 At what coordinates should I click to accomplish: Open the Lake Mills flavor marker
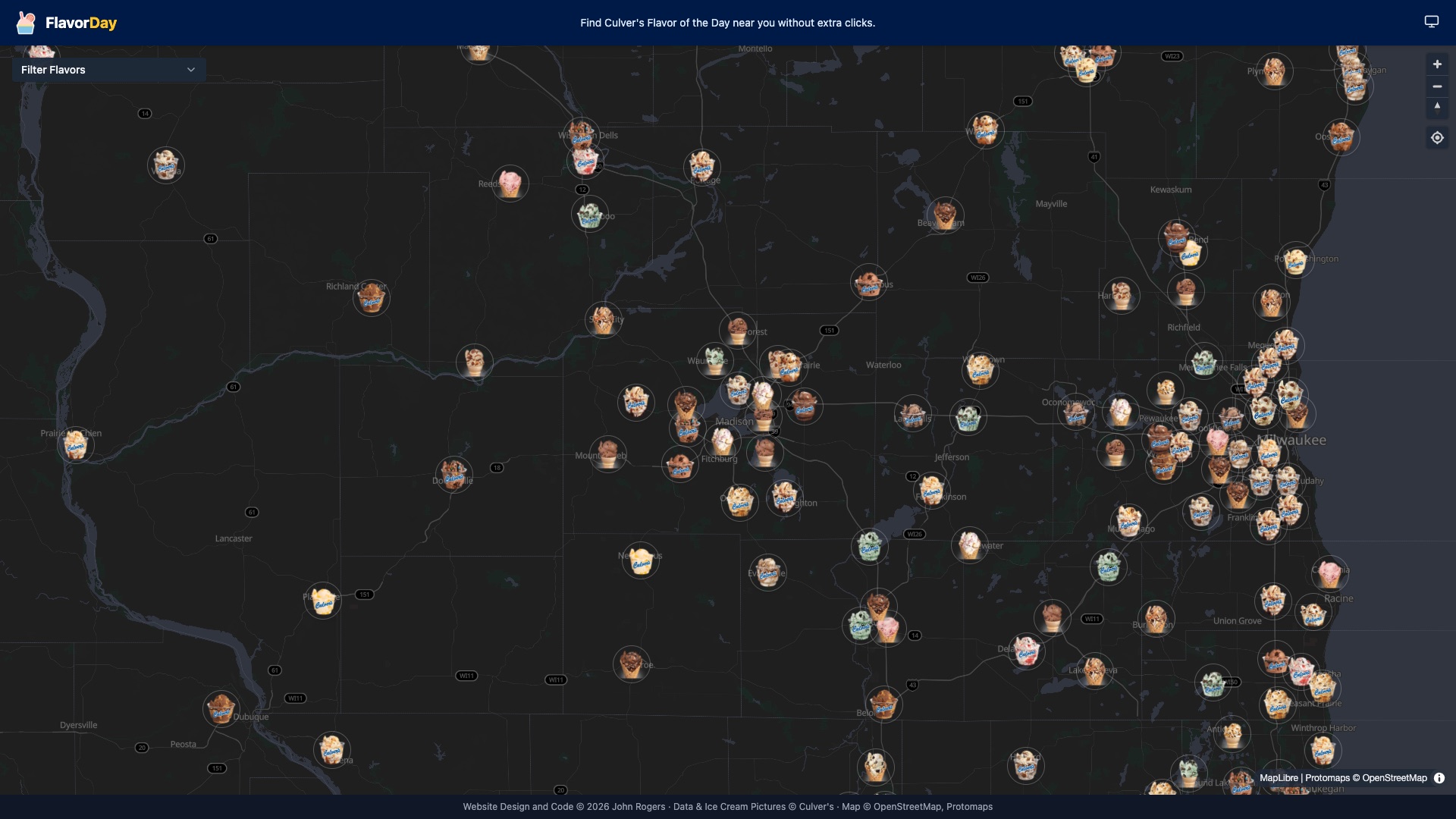(913, 414)
